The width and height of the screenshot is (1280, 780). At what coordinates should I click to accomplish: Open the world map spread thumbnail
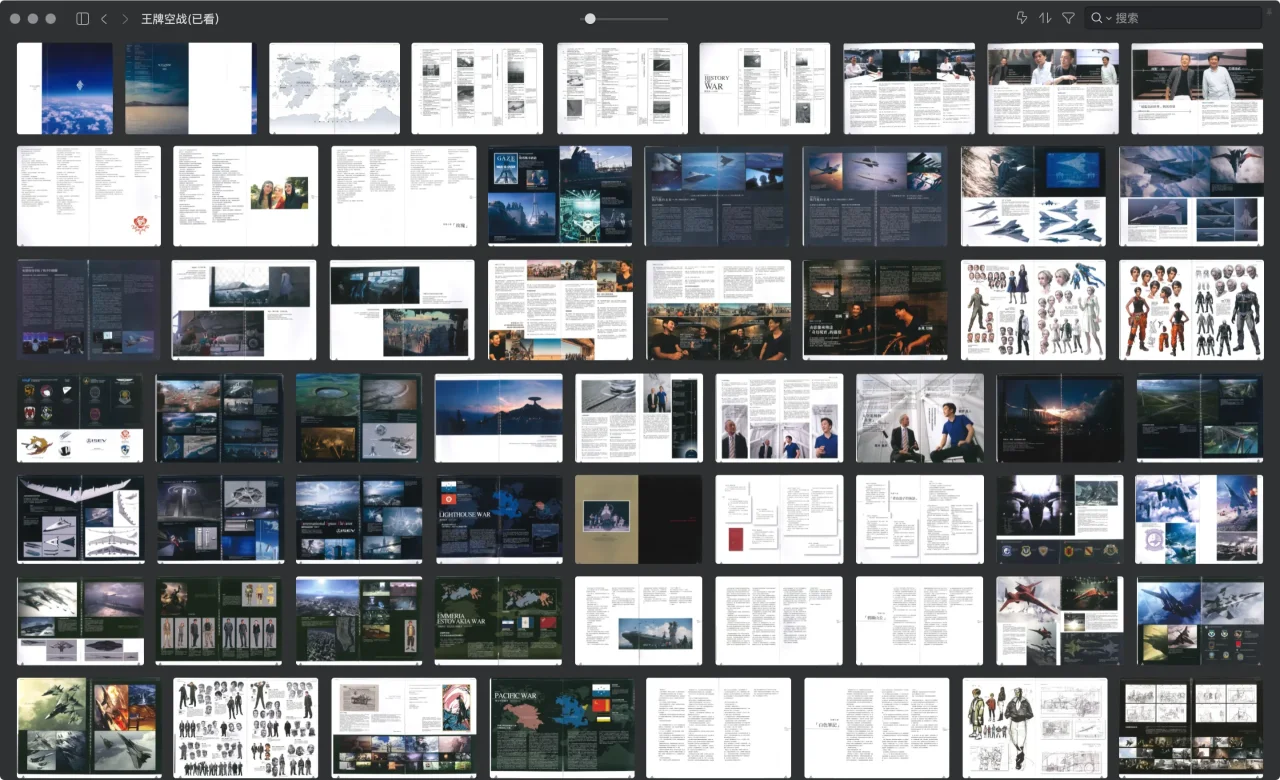coord(334,88)
